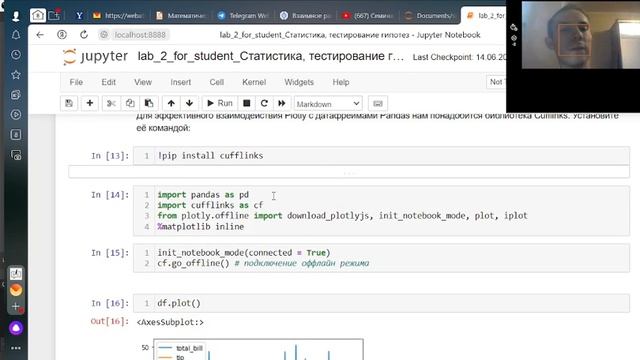The image size is (640, 360).
Task: Switch to the (667) YouTube tab
Action: coord(367,16)
